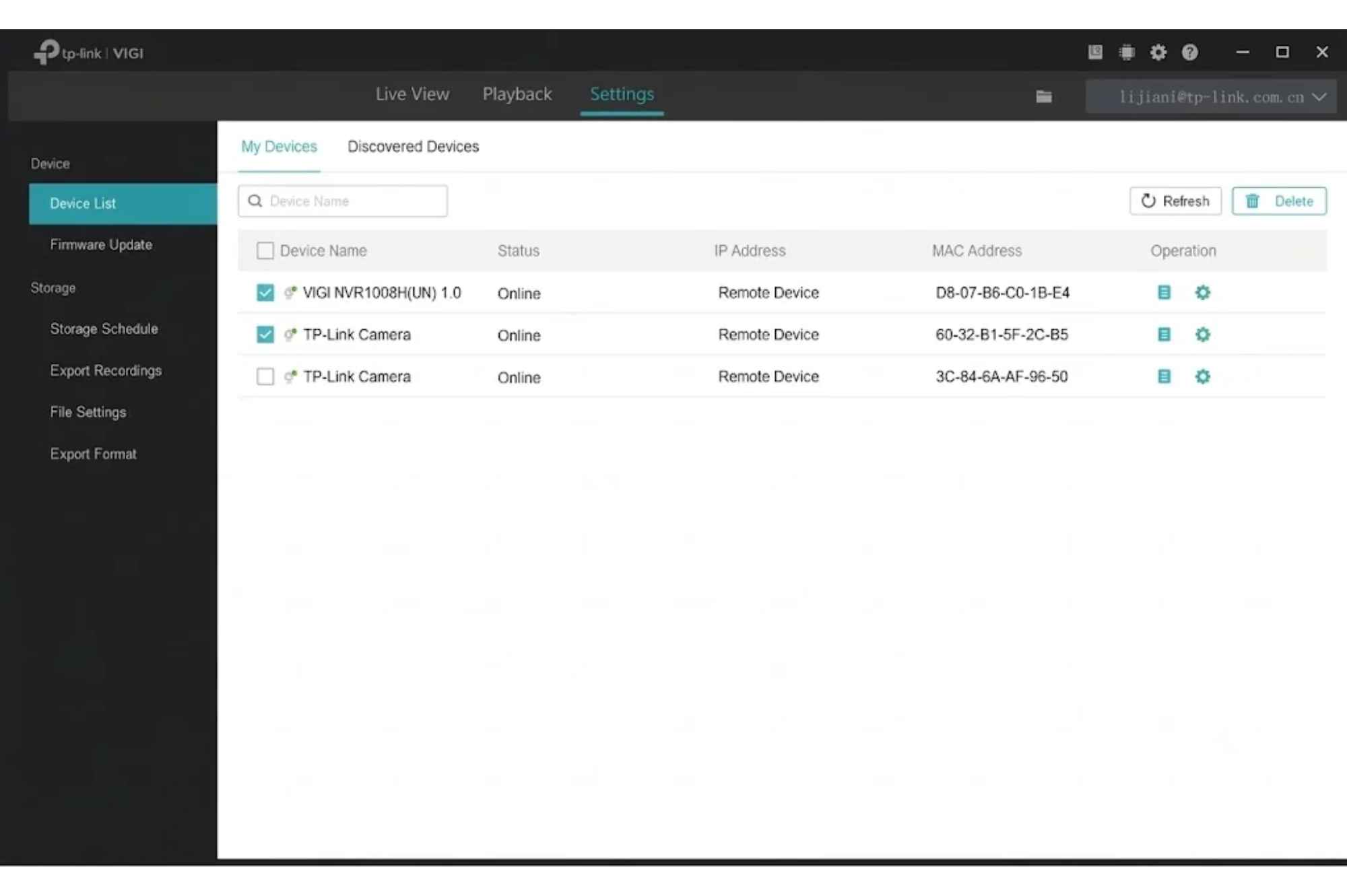Uncheck the checkbox for camera 60-32-B1-5F-2C-B5

265,335
